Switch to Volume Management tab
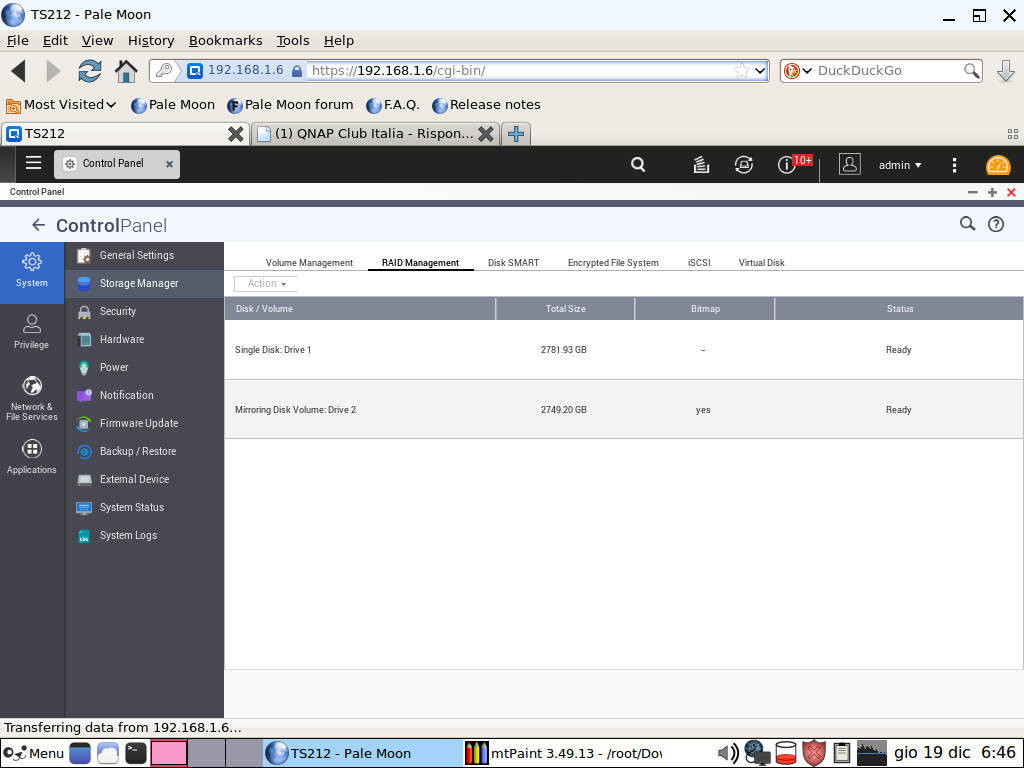The image size is (1024, 768). 309,263
